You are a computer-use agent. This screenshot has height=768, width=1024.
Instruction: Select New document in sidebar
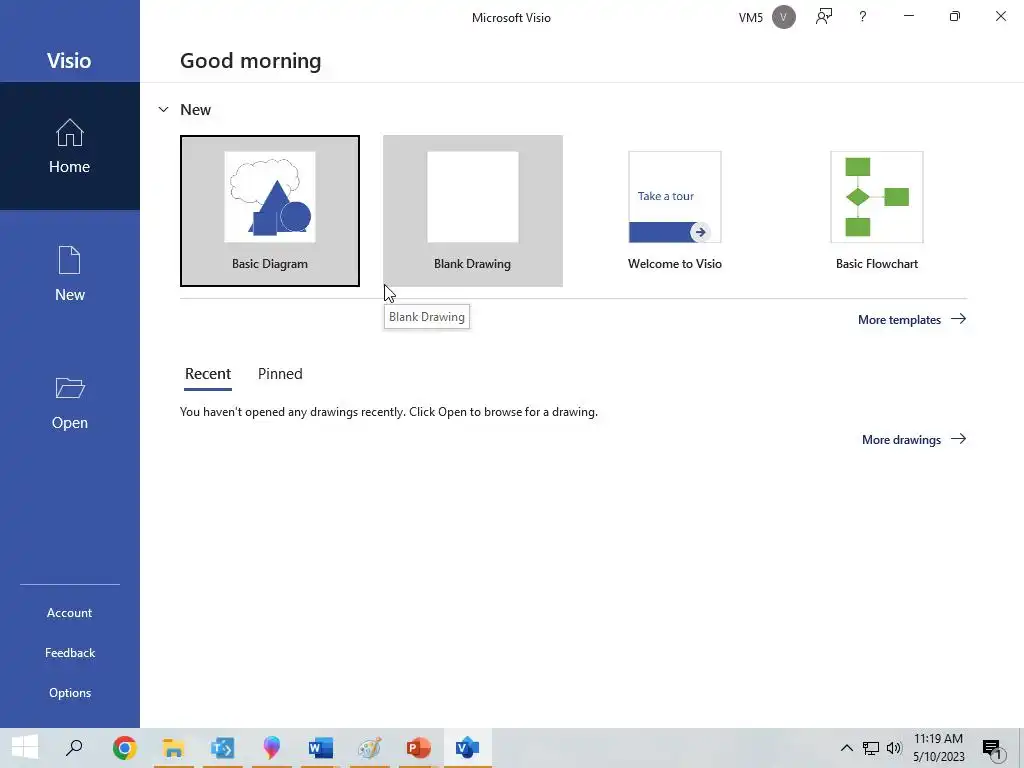(70, 274)
